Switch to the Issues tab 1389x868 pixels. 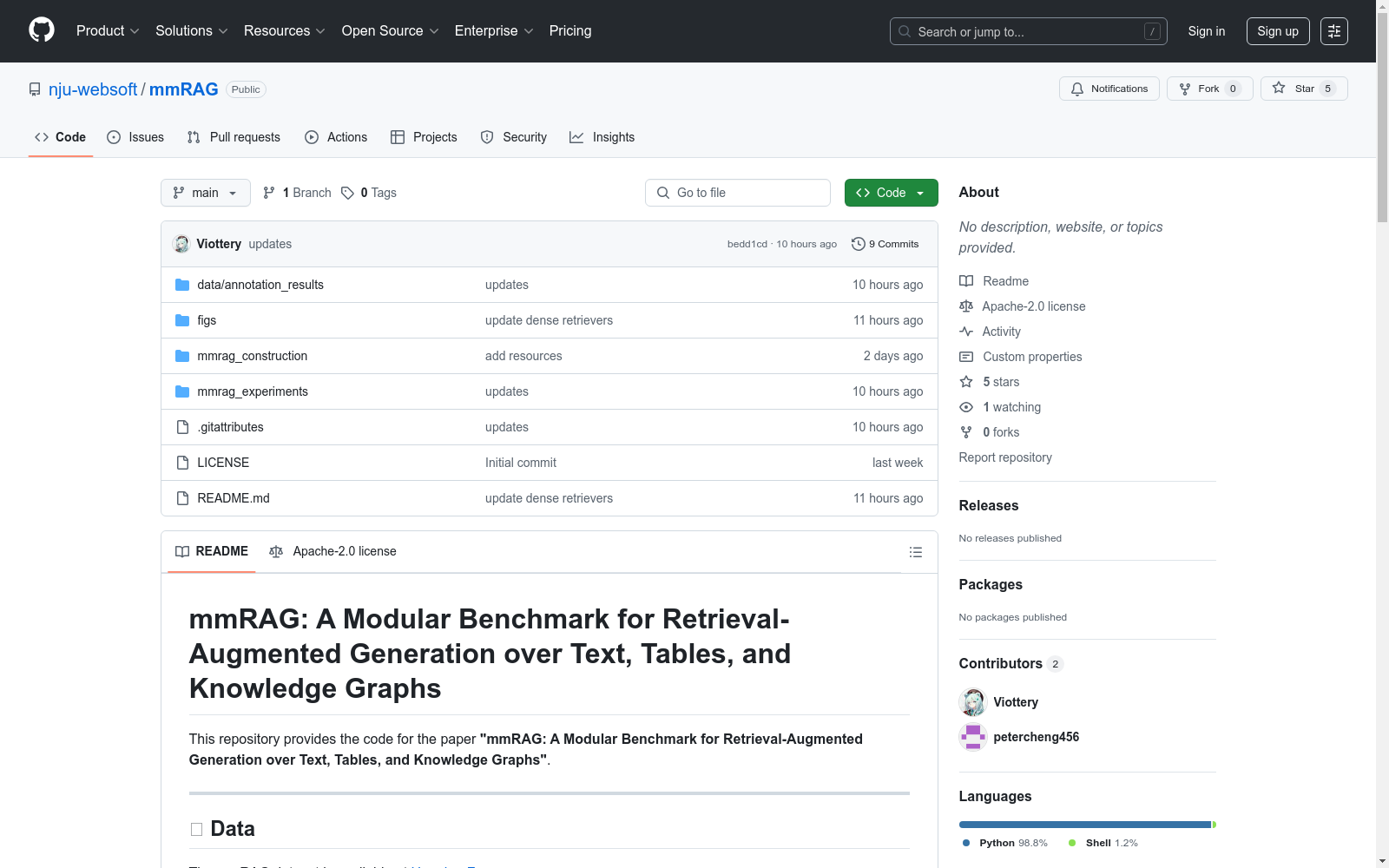click(135, 137)
